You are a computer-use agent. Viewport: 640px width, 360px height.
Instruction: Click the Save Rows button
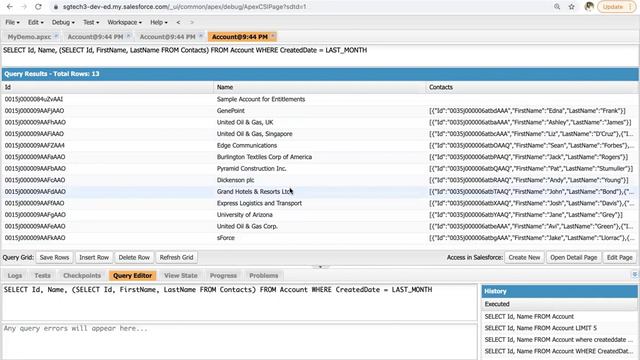(54, 258)
